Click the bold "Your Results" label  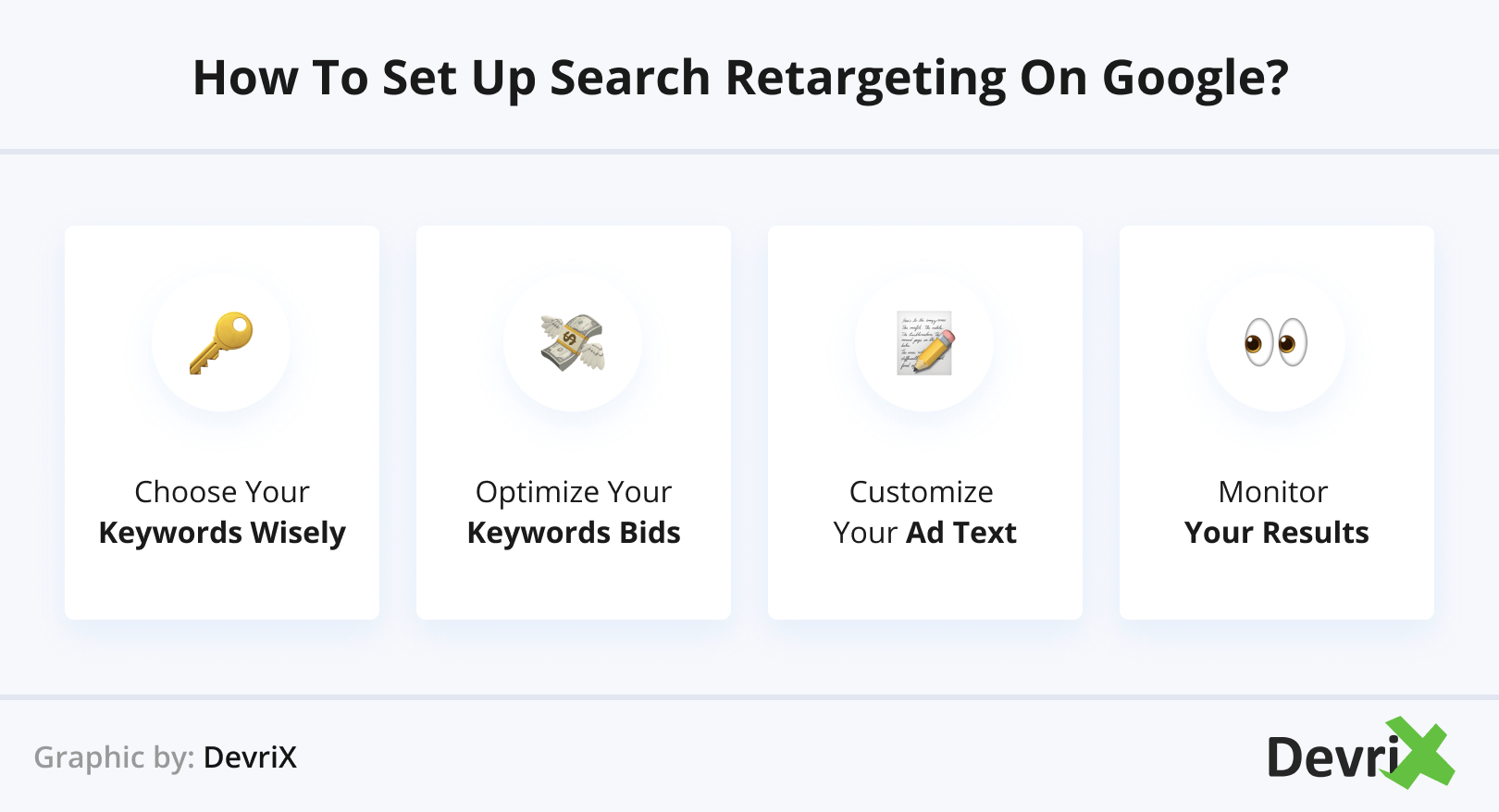[x=1277, y=533]
